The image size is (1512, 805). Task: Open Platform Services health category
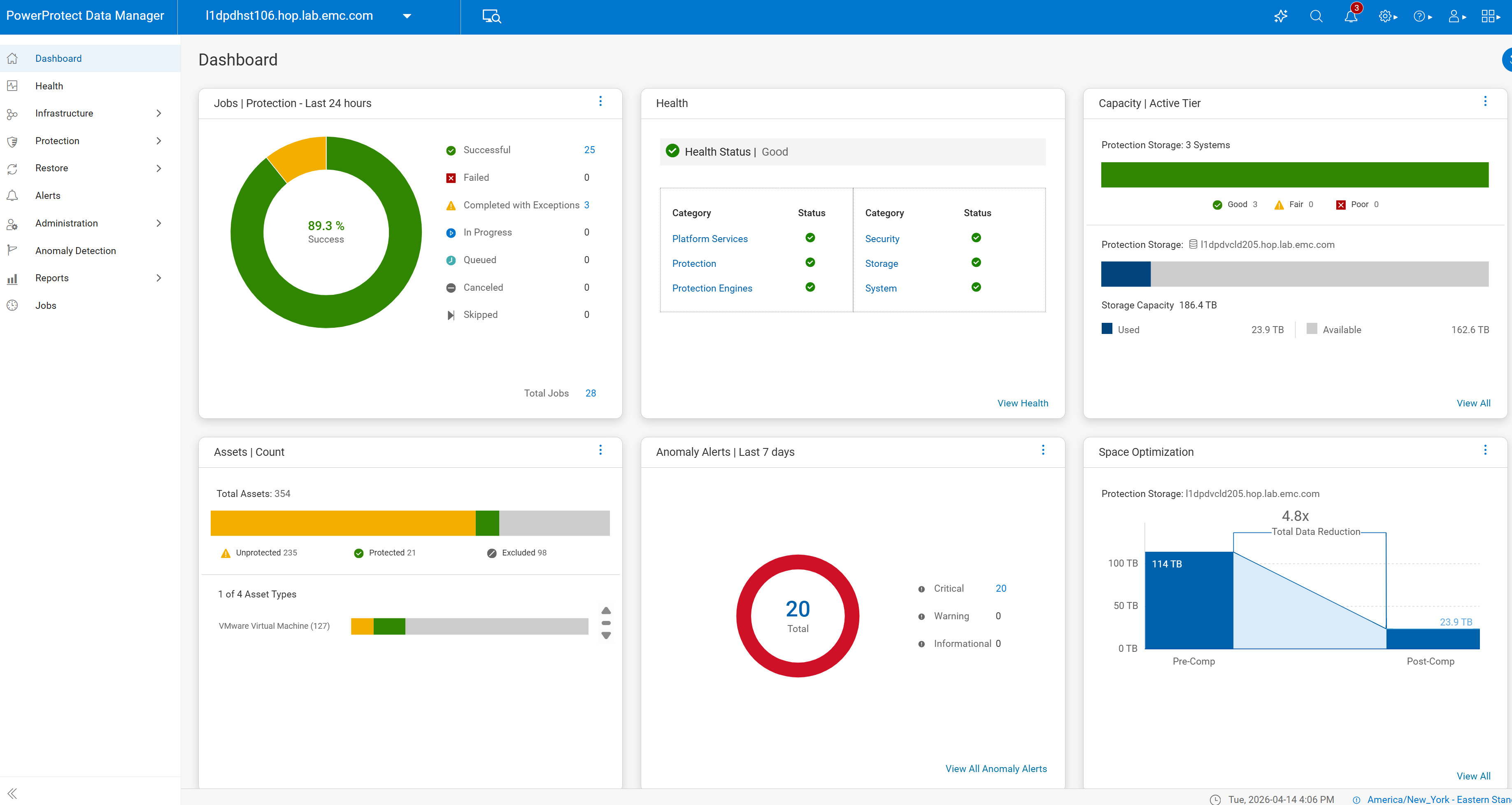tap(709, 239)
